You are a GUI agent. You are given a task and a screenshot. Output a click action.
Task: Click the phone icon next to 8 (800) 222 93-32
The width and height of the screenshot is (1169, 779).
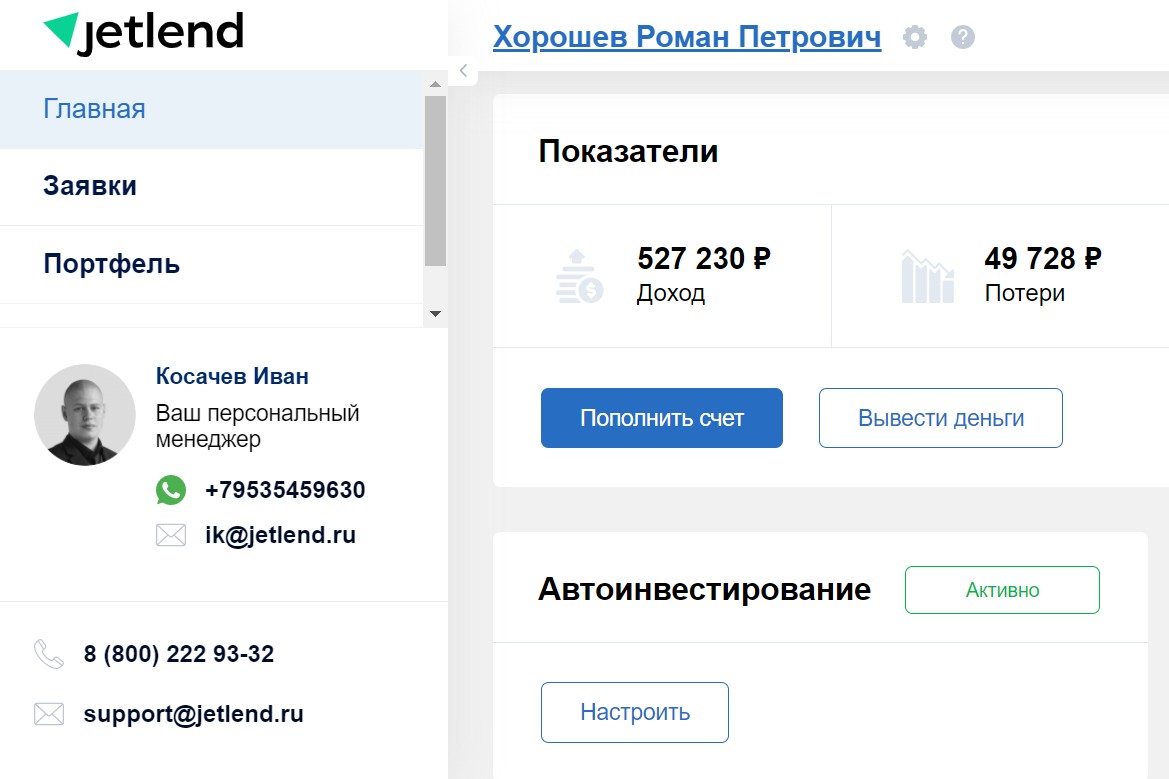point(48,653)
